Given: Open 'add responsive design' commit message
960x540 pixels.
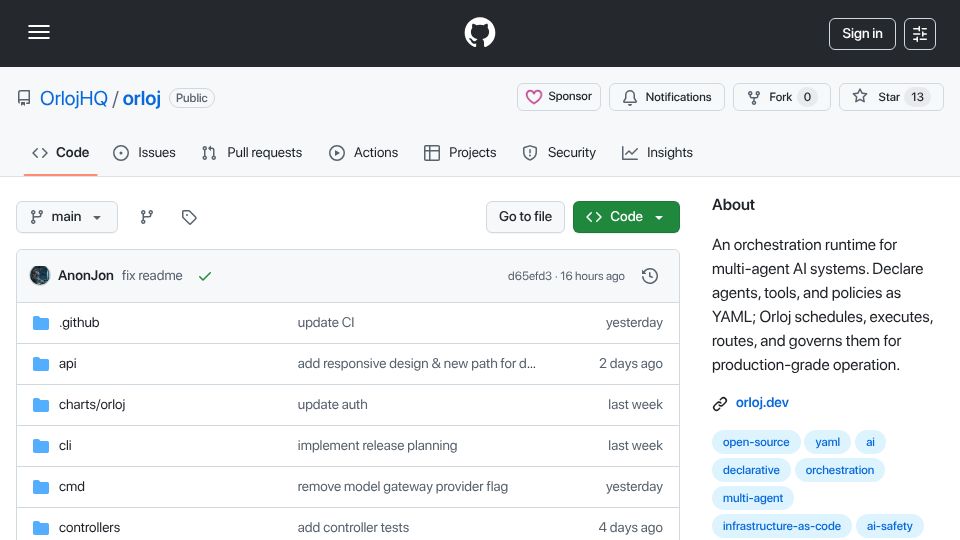Looking at the screenshot, I should pos(416,364).
